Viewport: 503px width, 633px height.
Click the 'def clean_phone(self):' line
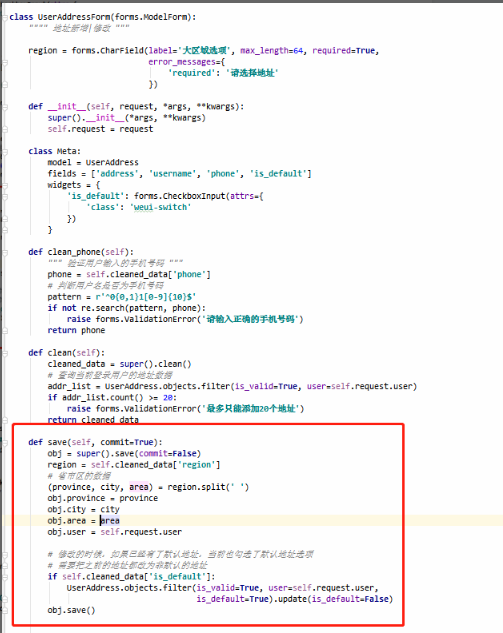point(81,252)
